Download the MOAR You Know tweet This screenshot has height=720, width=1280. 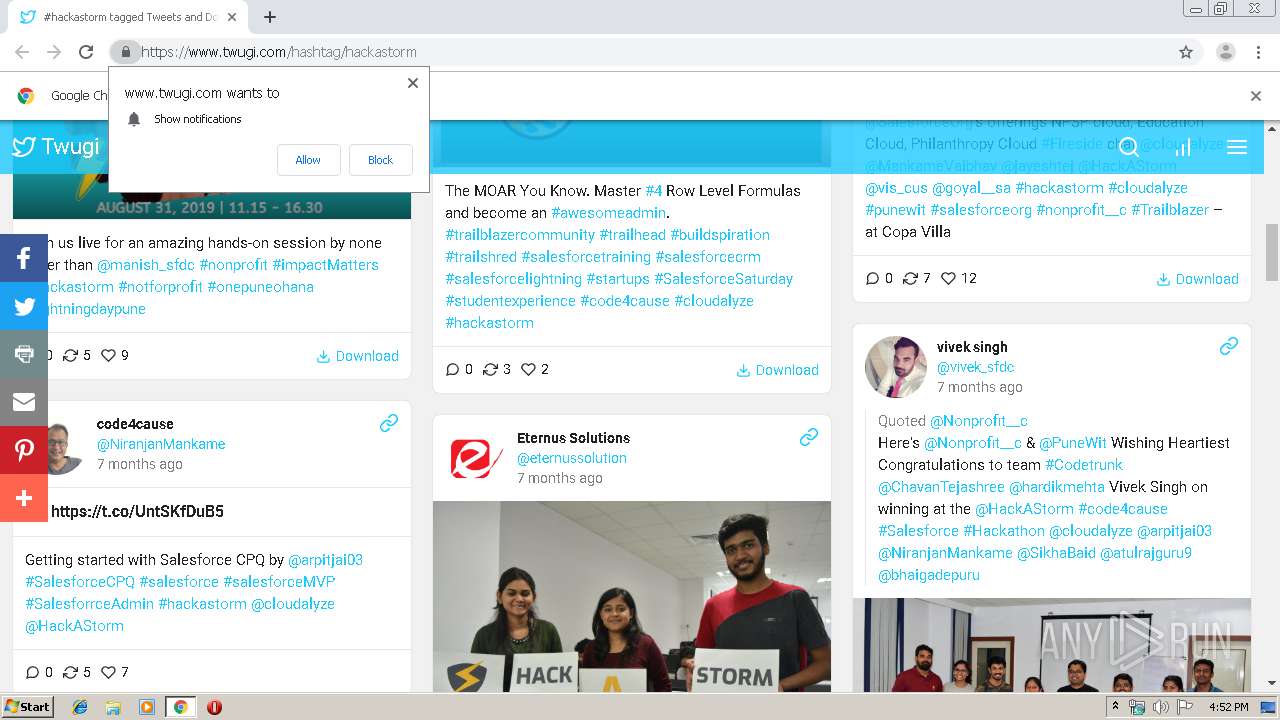[x=777, y=370]
